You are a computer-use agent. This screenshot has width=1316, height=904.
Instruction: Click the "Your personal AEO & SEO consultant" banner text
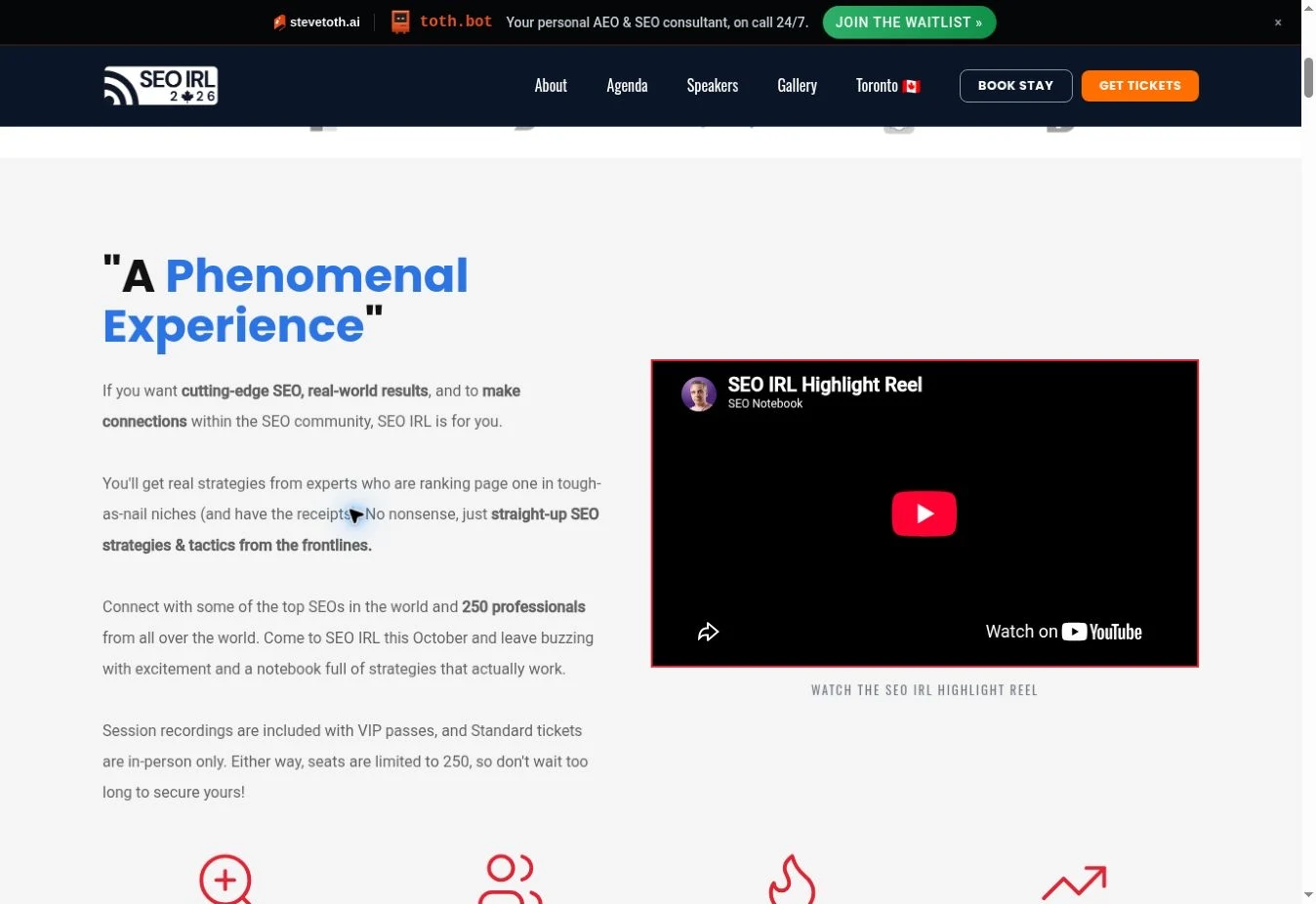tap(657, 22)
